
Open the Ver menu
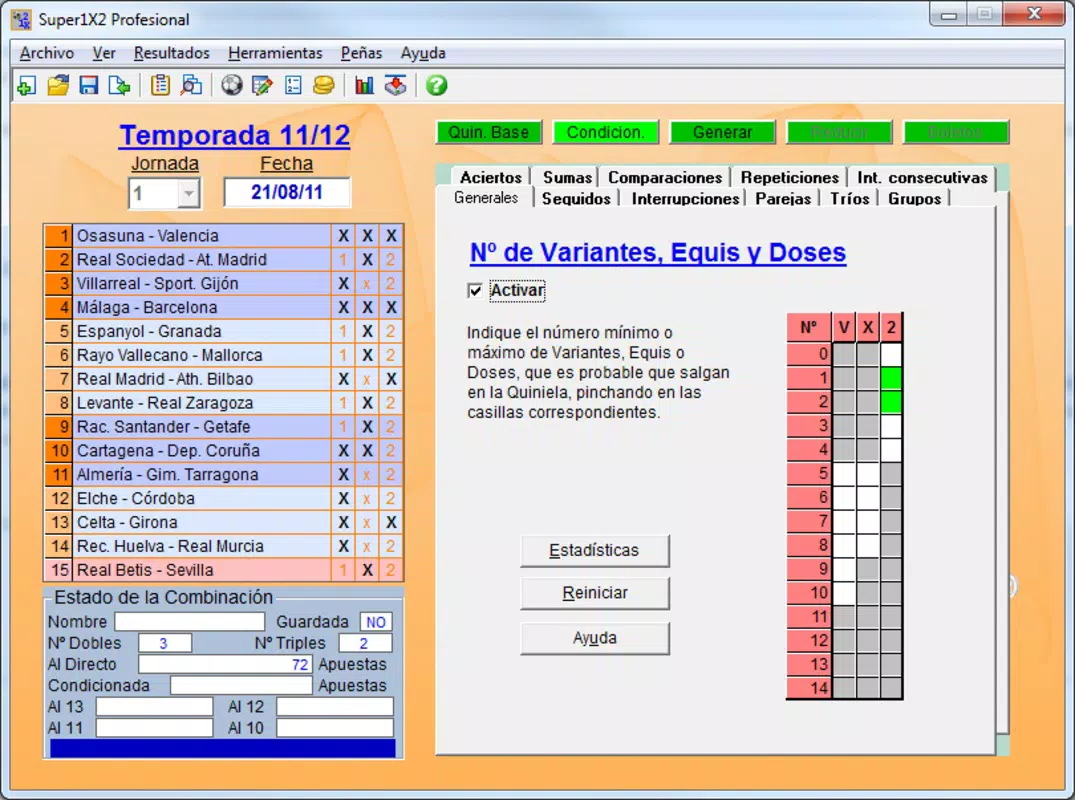pyautogui.click(x=104, y=53)
